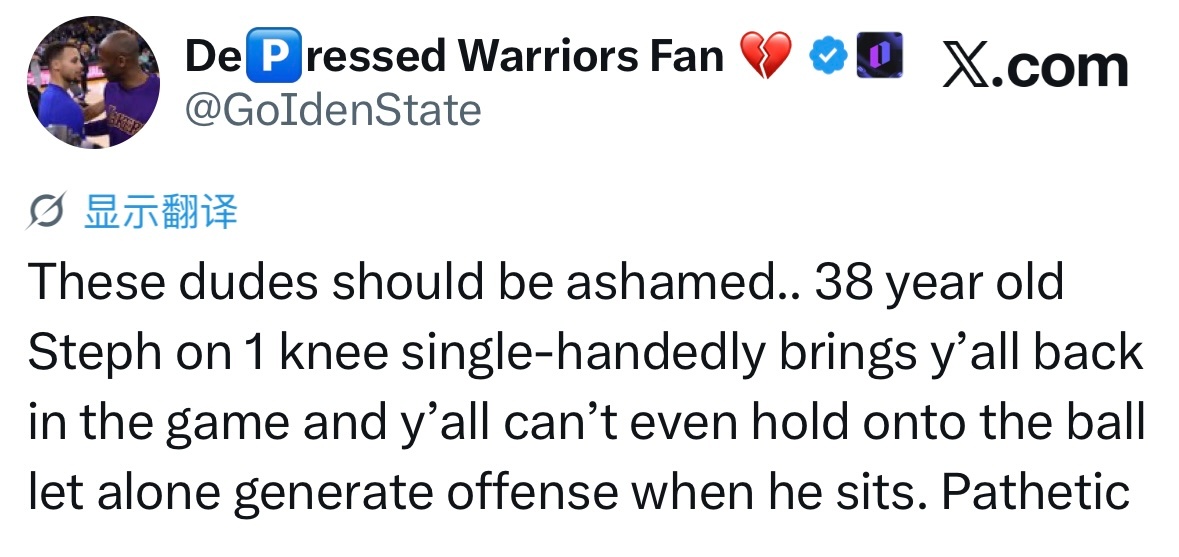The height and width of the screenshot is (557, 1179).
Task: Click the "Warriors Fan" display name text
Action: pos(597,56)
